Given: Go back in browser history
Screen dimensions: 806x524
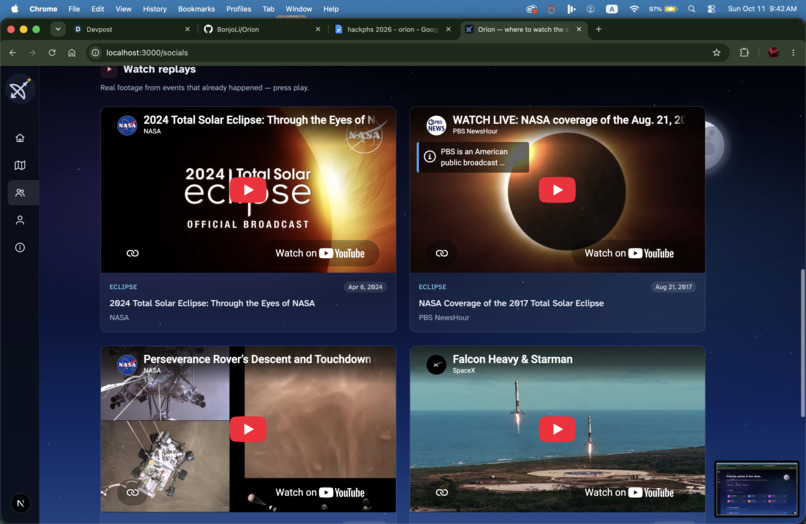Looking at the screenshot, I should 13,52.
